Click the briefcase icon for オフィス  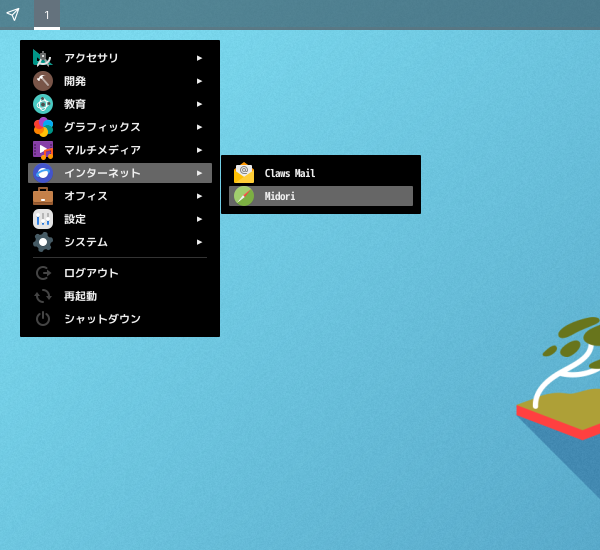point(43,196)
